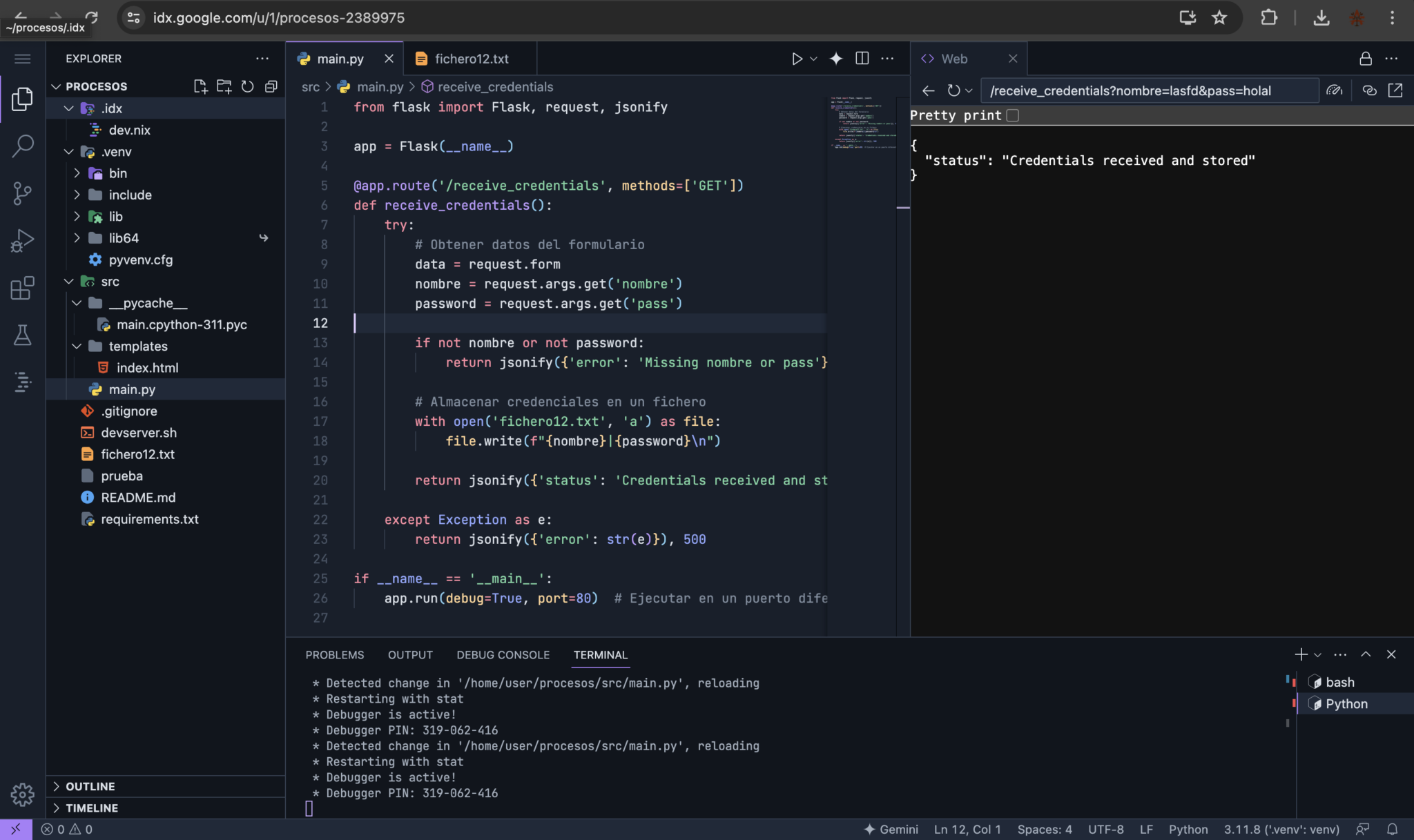Select the Python language mode in status bar

[1189, 830]
